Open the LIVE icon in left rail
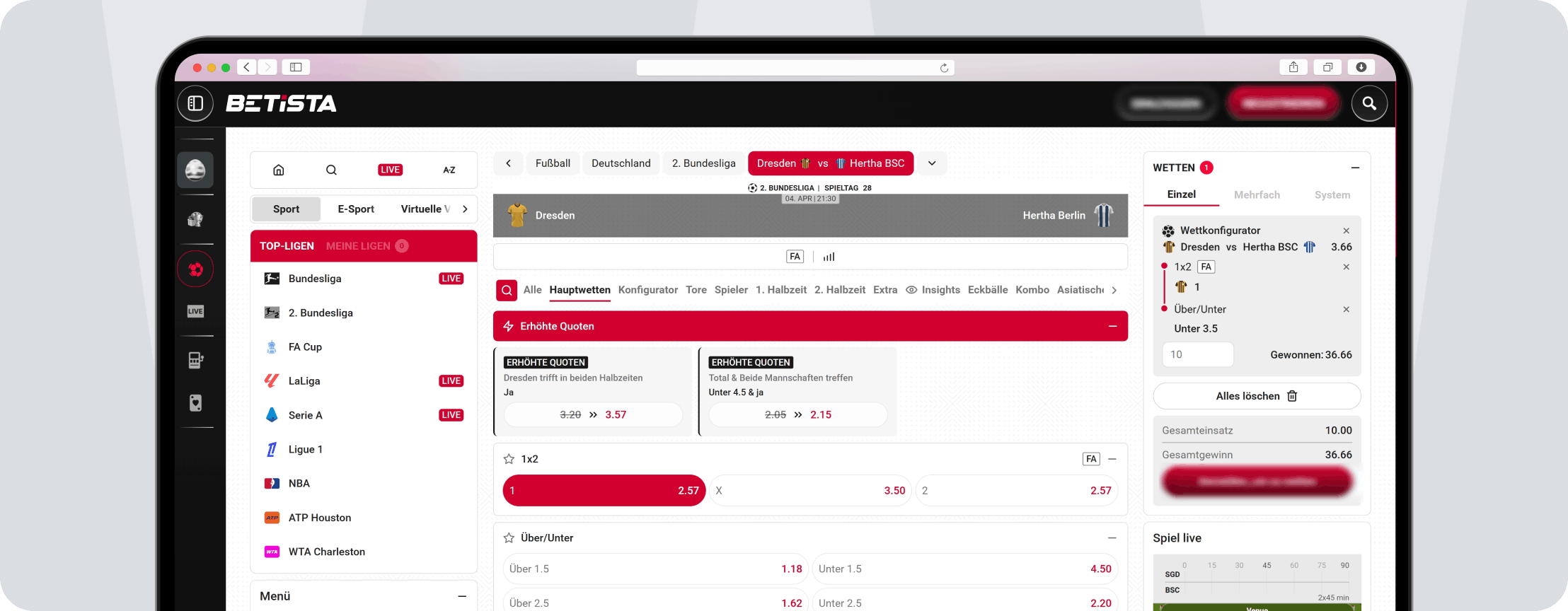 (x=195, y=311)
